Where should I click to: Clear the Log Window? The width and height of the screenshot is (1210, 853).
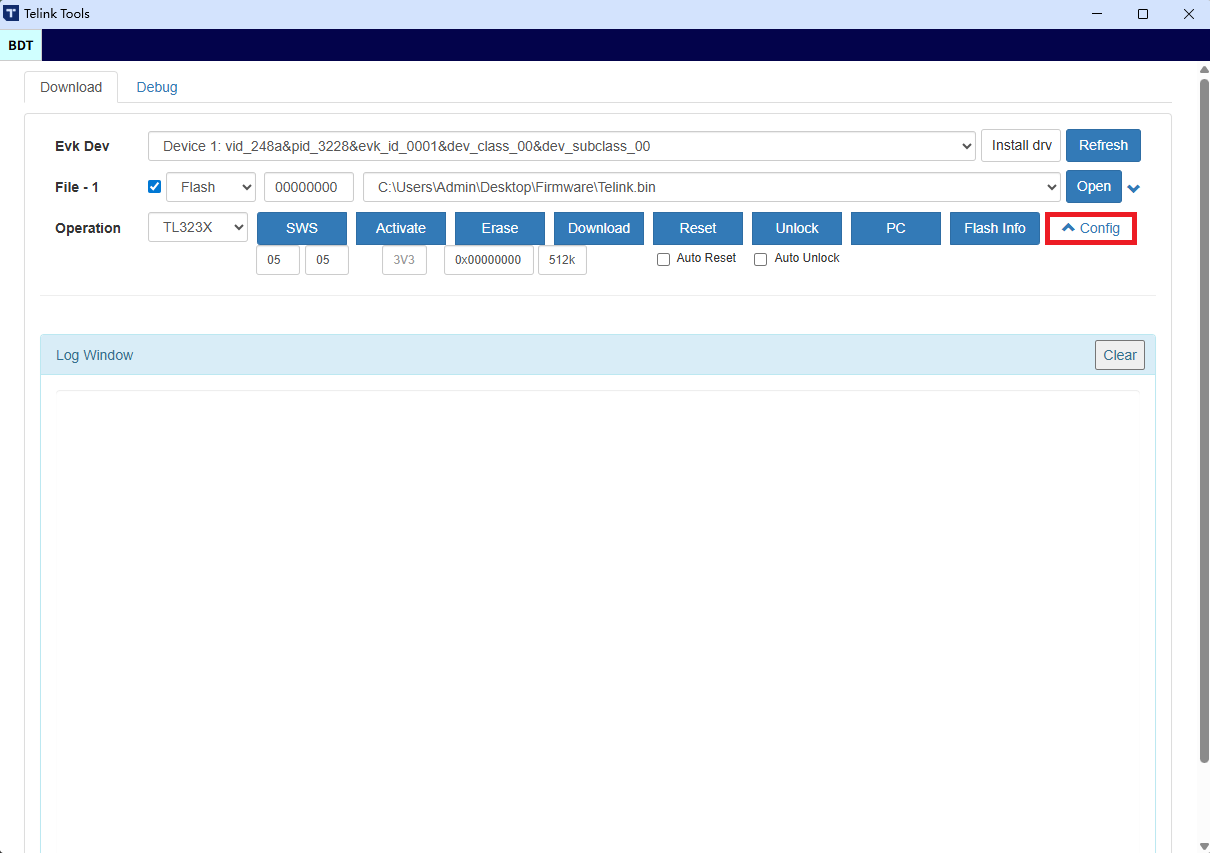pyautogui.click(x=1119, y=354)
